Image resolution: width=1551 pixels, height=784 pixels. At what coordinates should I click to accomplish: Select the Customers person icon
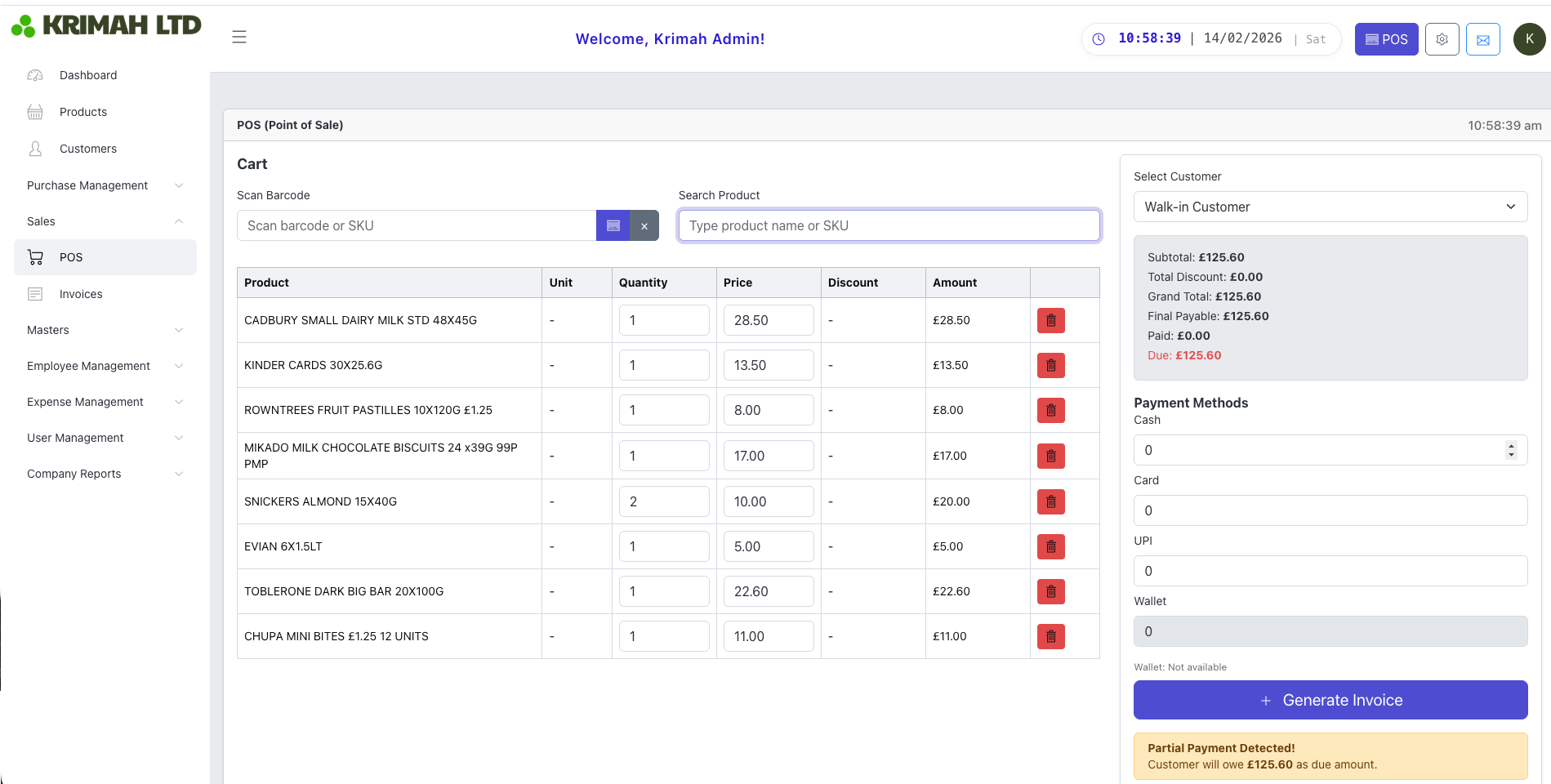(35, 149)
